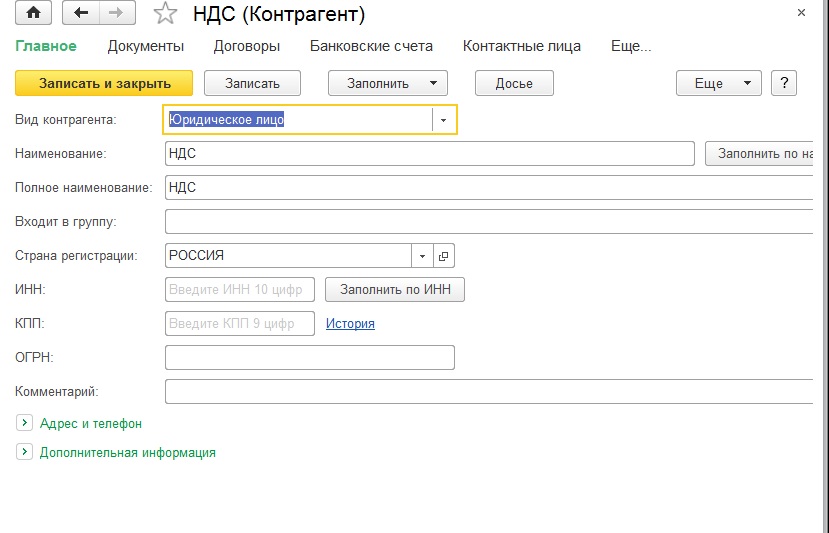The width and height of the screenshot is (829, 533).
Task: Go forward with the right arrow
Action: 116,14
